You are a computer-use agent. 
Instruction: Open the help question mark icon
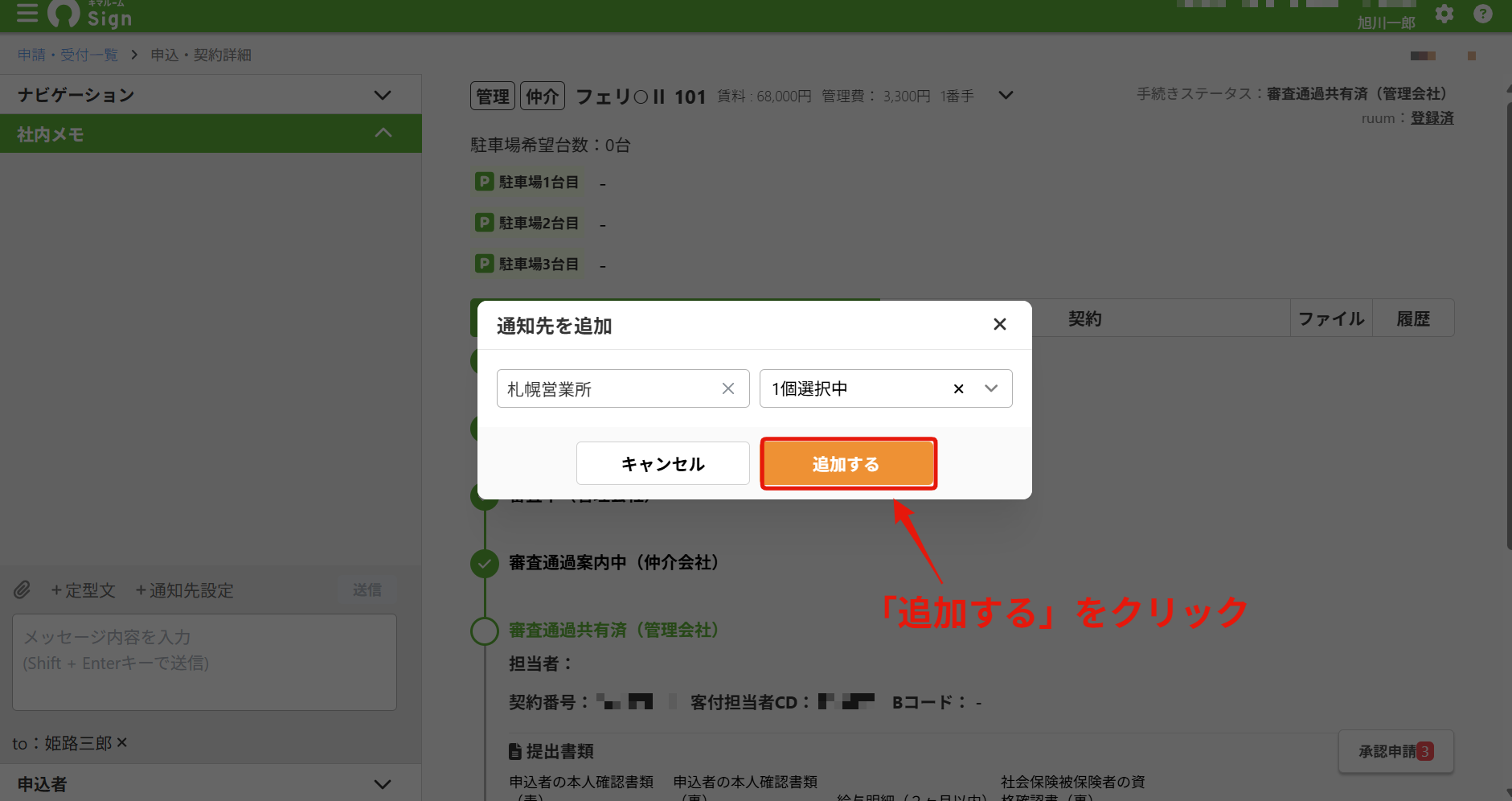[1483, 14]
